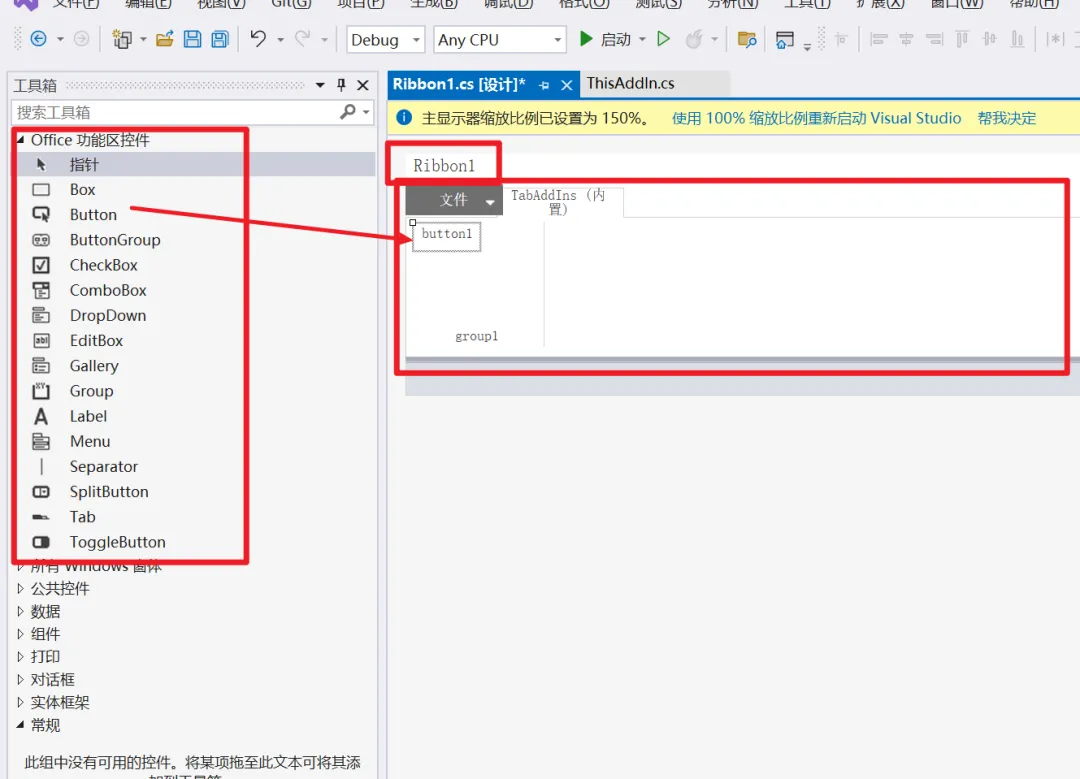Expand the 实体框架 toolbox section
1080x779 pixels.
[20, 702]
